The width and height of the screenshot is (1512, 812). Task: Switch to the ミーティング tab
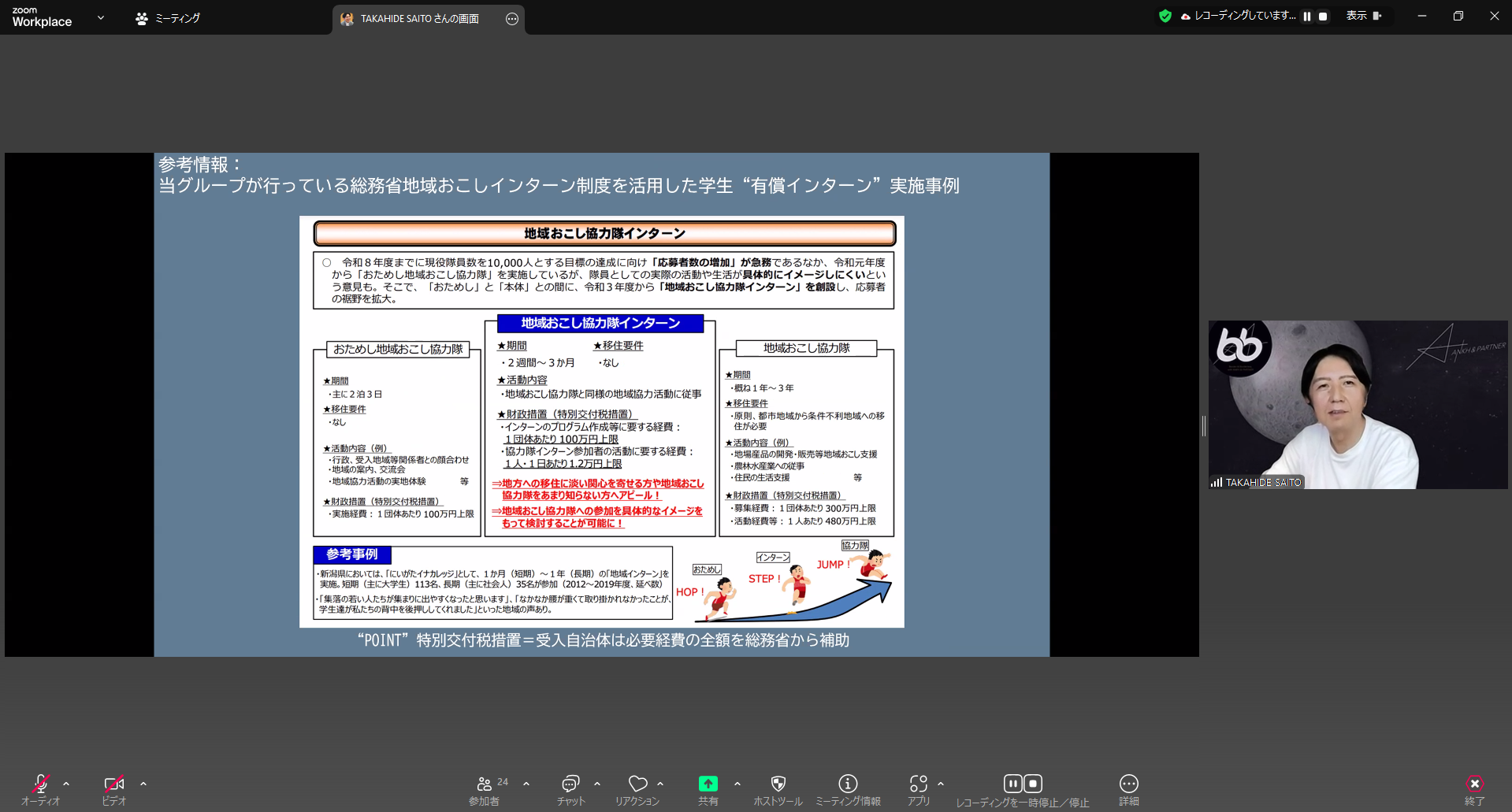tap(168, 18)
